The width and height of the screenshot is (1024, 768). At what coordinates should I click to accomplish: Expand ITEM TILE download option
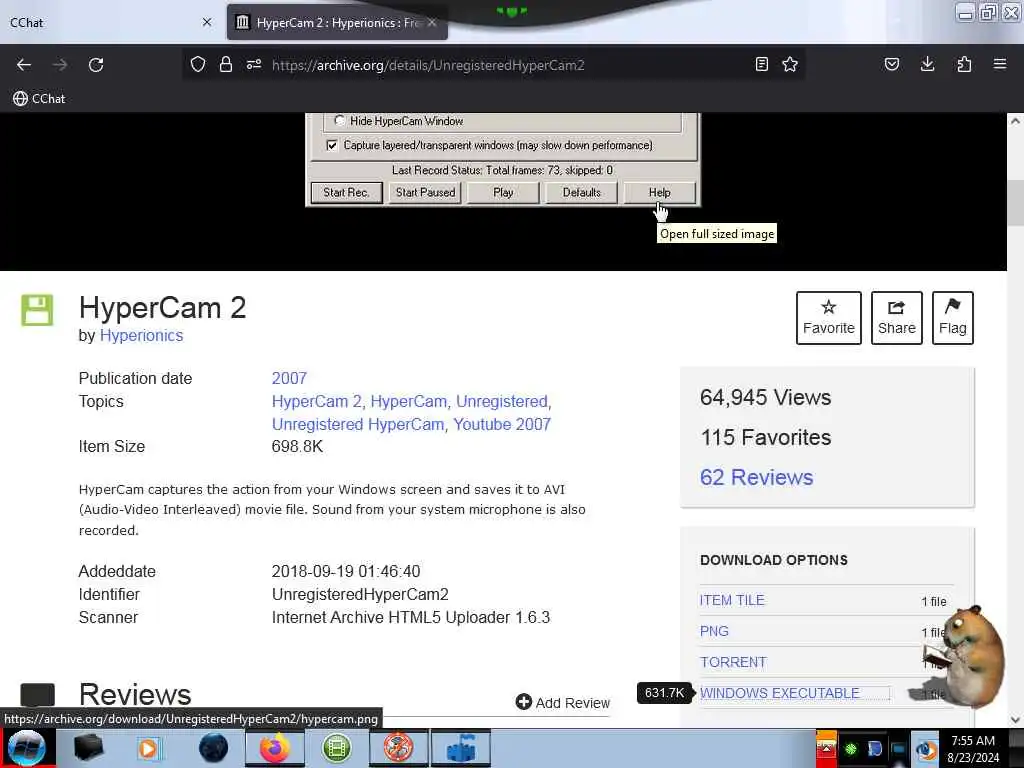point(732,600)
